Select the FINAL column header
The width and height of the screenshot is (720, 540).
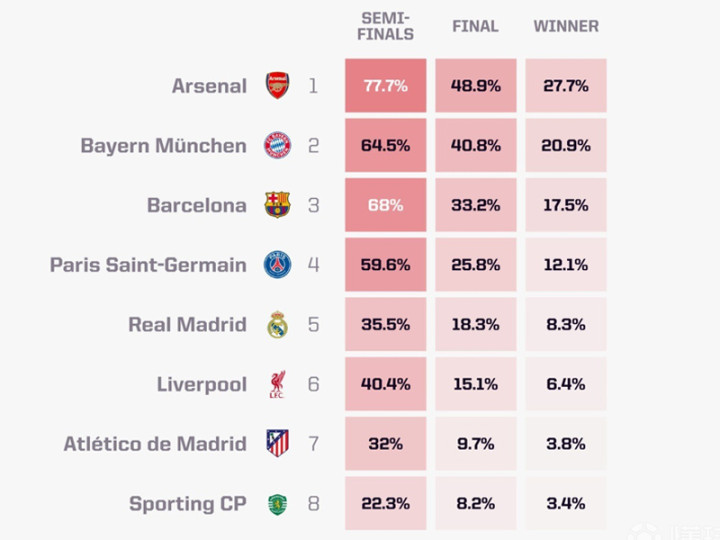pos(475,27)
